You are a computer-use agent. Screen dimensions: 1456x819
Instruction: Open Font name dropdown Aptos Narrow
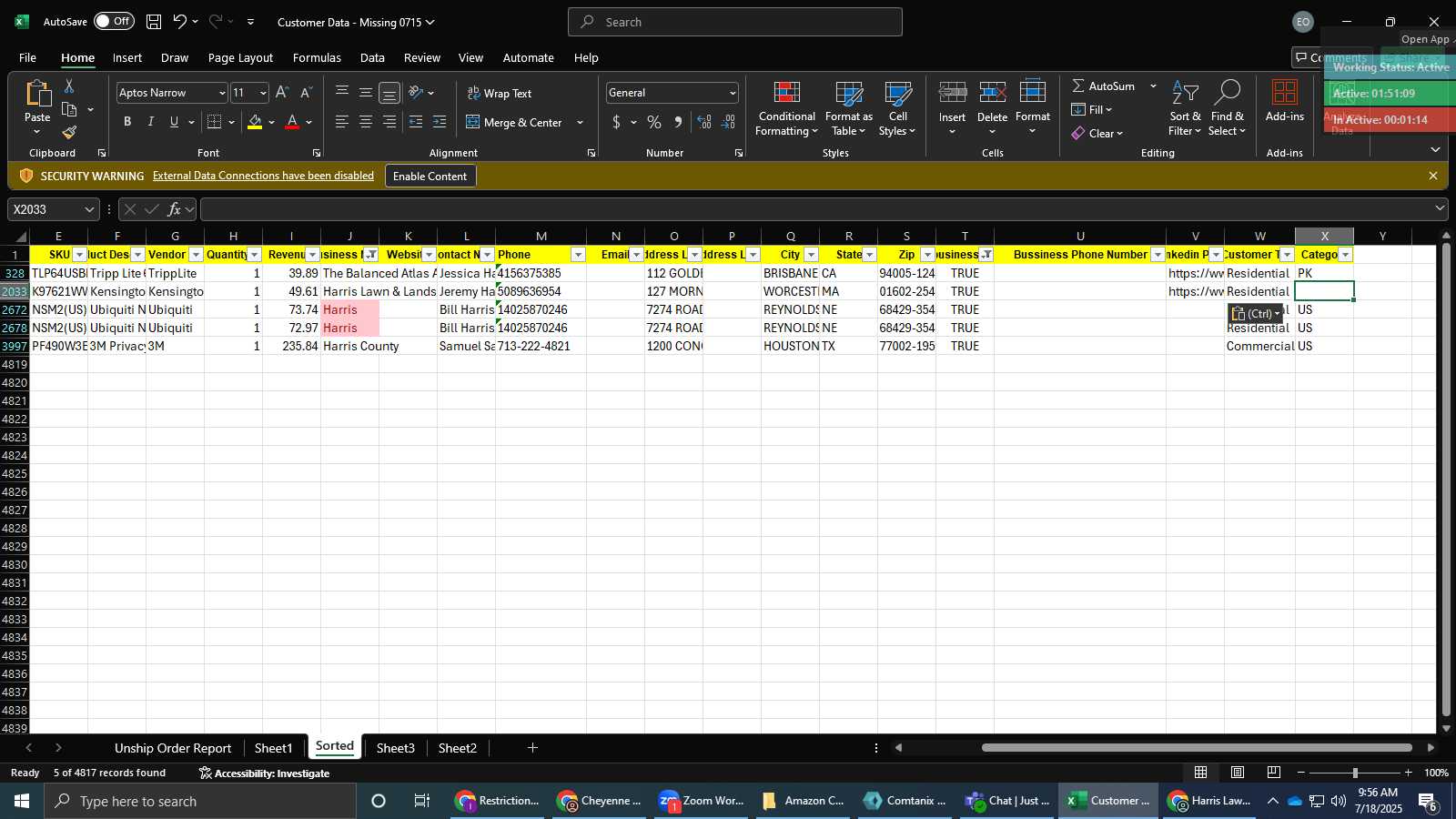click(221, 93)
